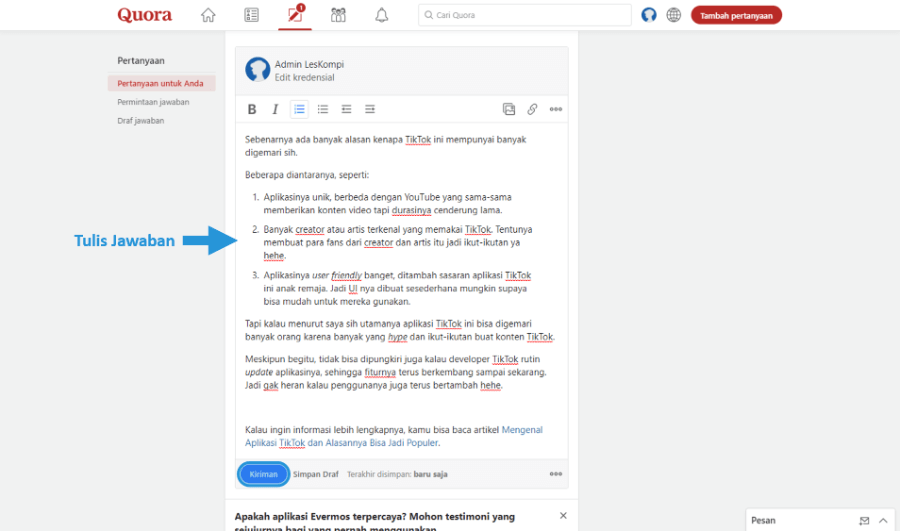The height and width of the screenshot is (531, 900).
Task: Open the Notifications bell icon
Action: point(382,15)
